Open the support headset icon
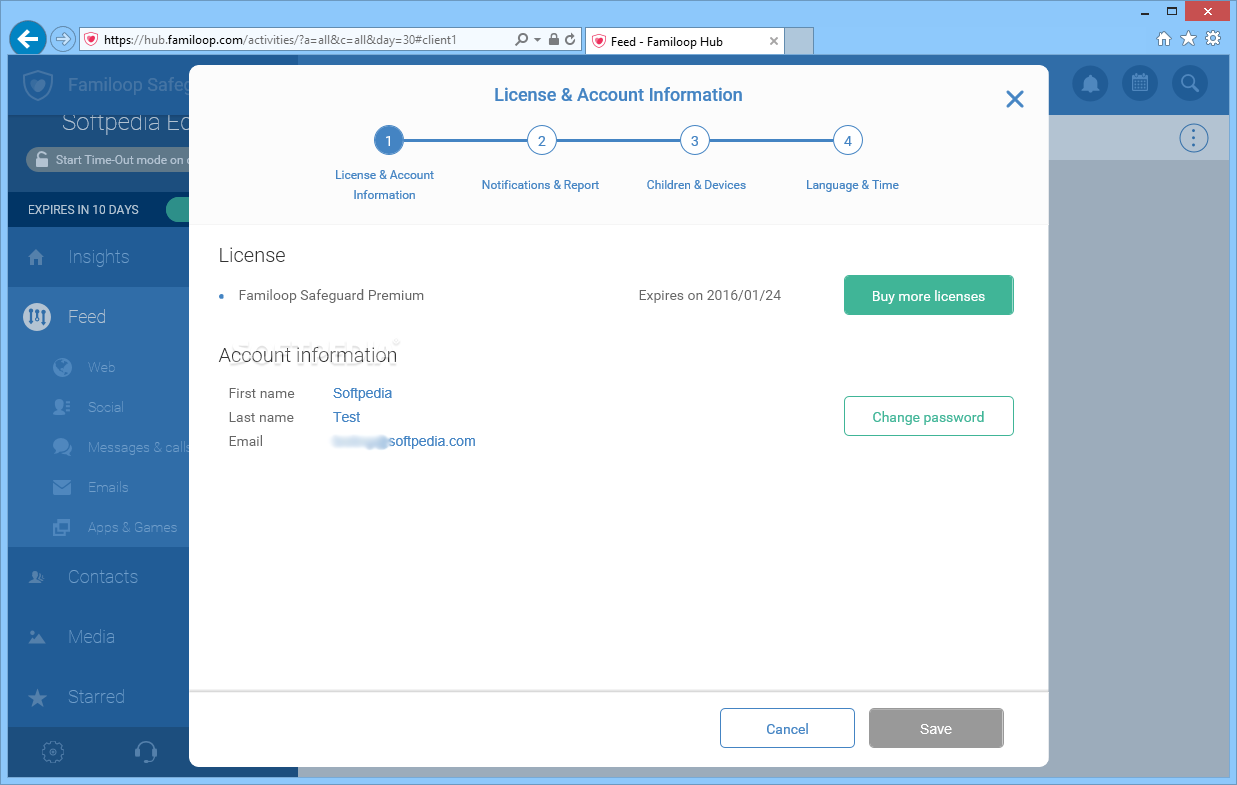 145,751
